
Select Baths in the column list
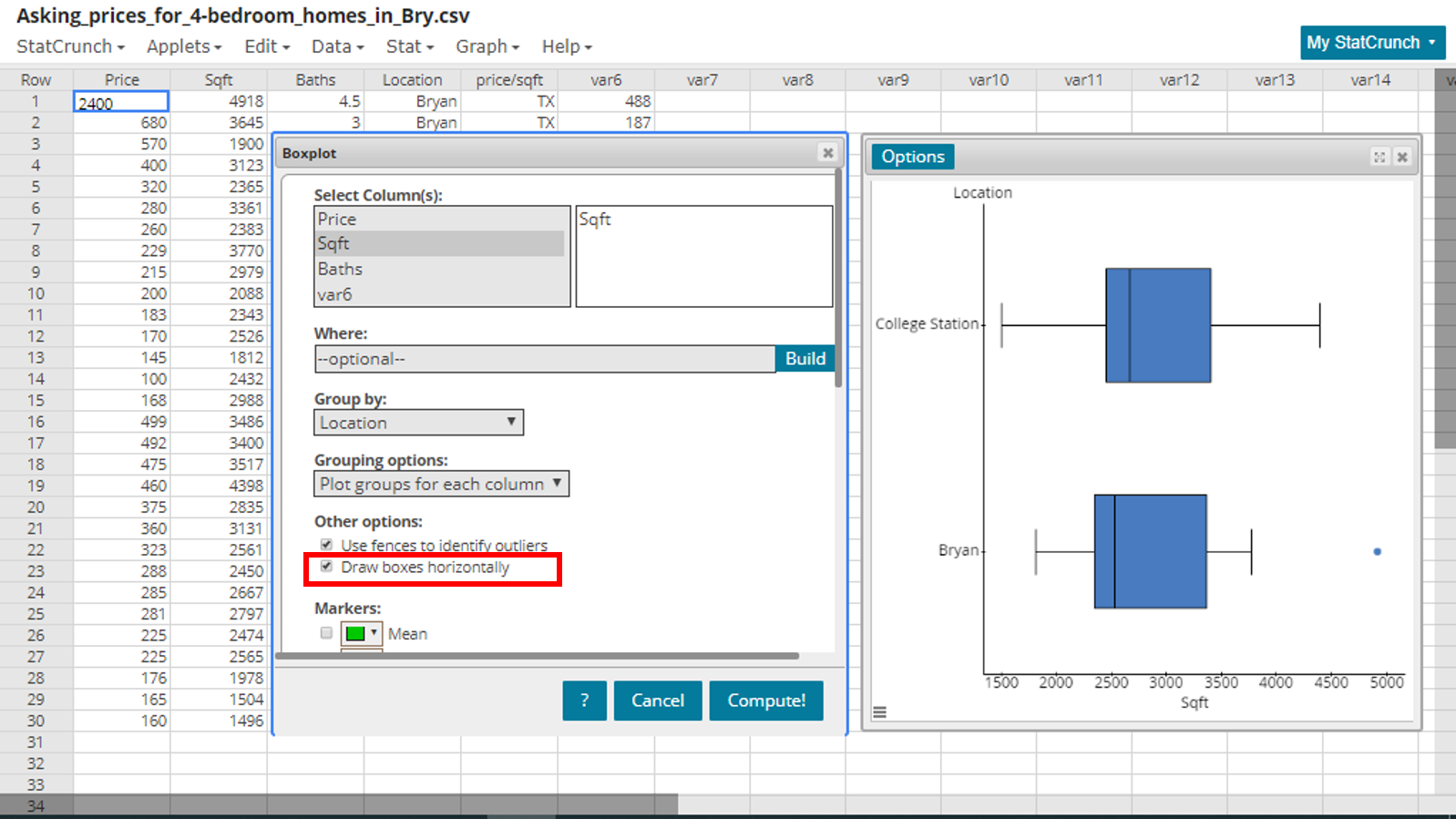[x=340, y=269]
